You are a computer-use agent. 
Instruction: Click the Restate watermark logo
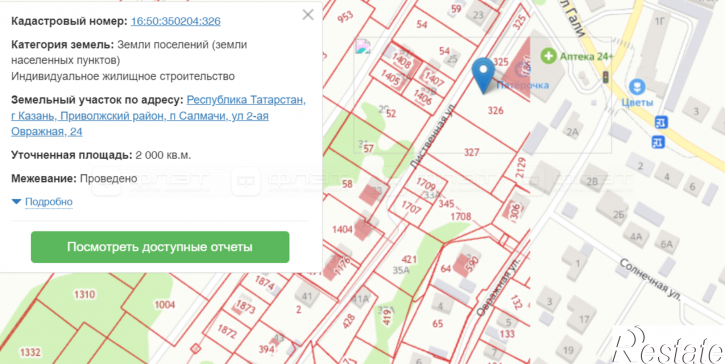click(x=669, y=345)
